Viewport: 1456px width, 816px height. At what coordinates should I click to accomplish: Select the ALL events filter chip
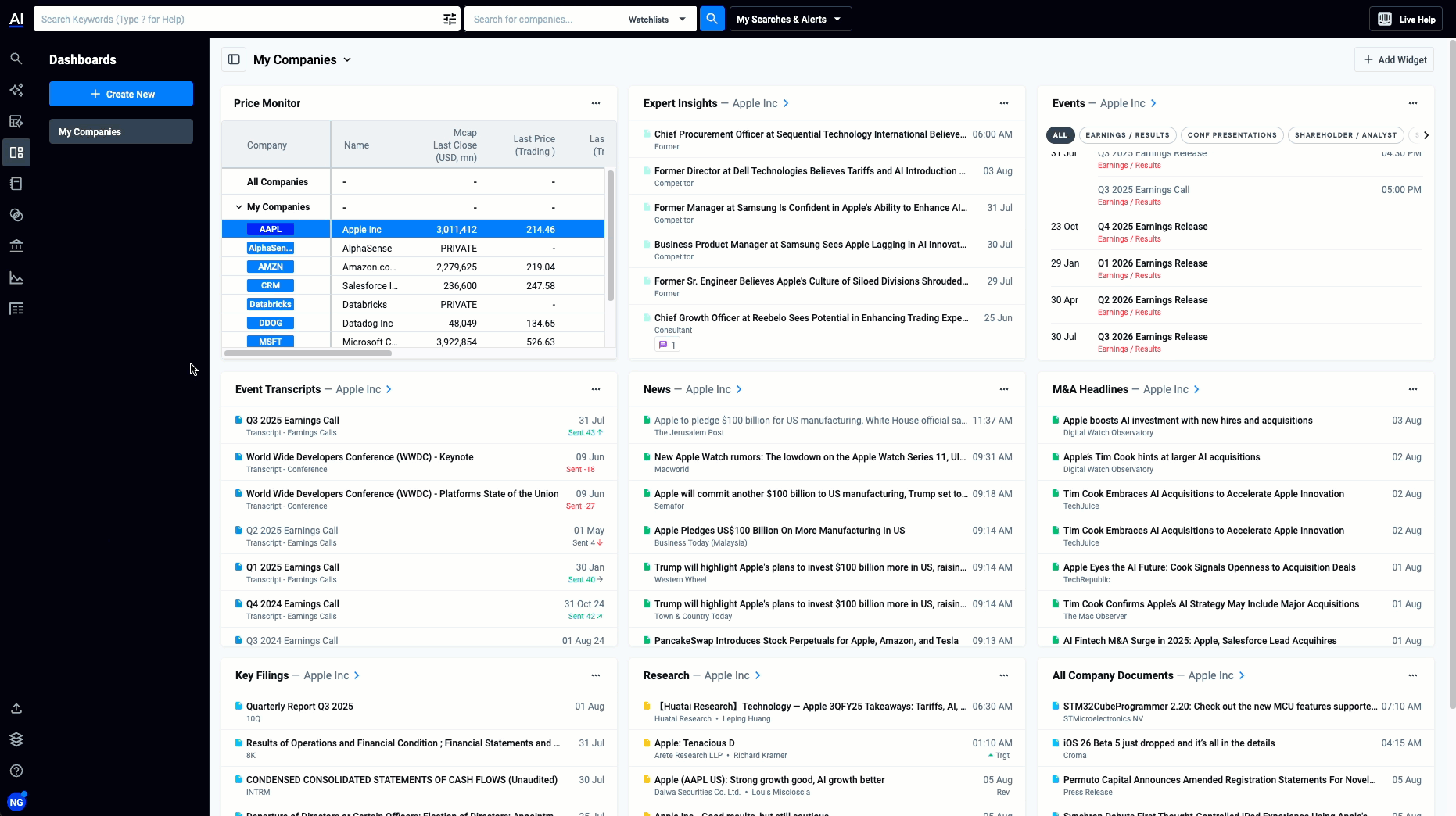pyautogui.click(x=1060, y=135)
